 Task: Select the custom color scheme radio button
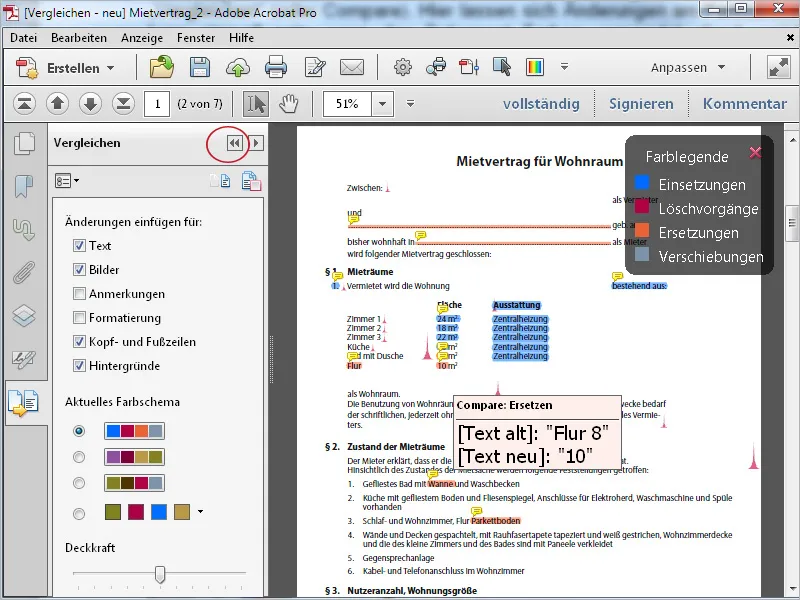click(79, 513)
